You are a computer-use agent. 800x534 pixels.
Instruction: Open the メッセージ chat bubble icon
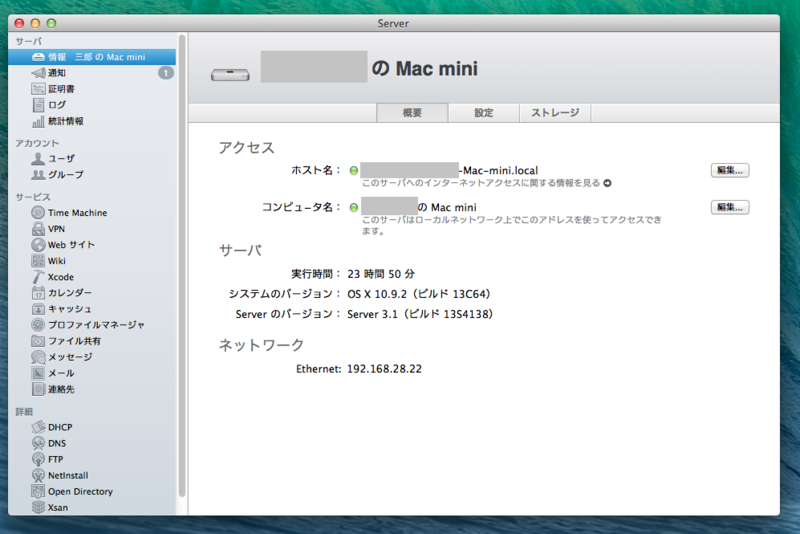[x=38, y=357]
